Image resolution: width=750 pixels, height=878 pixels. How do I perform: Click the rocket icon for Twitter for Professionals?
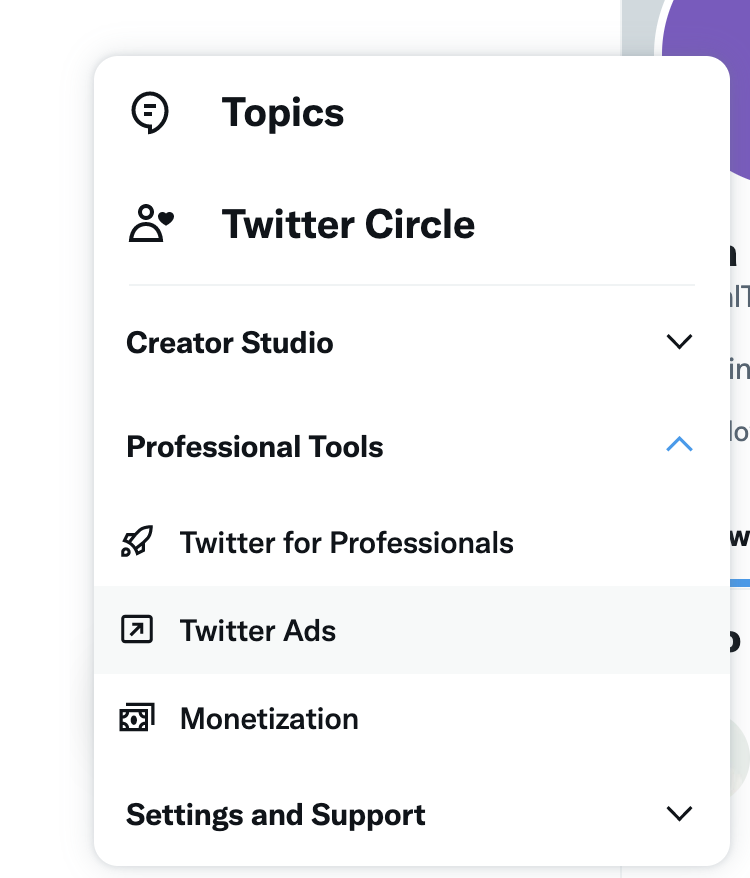pos(137,541)
